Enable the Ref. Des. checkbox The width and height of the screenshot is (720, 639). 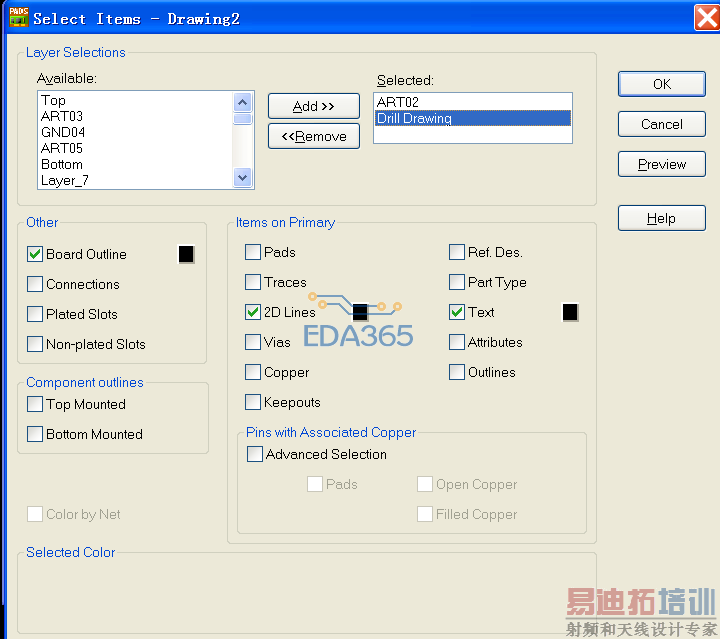[x=457, y=252]
